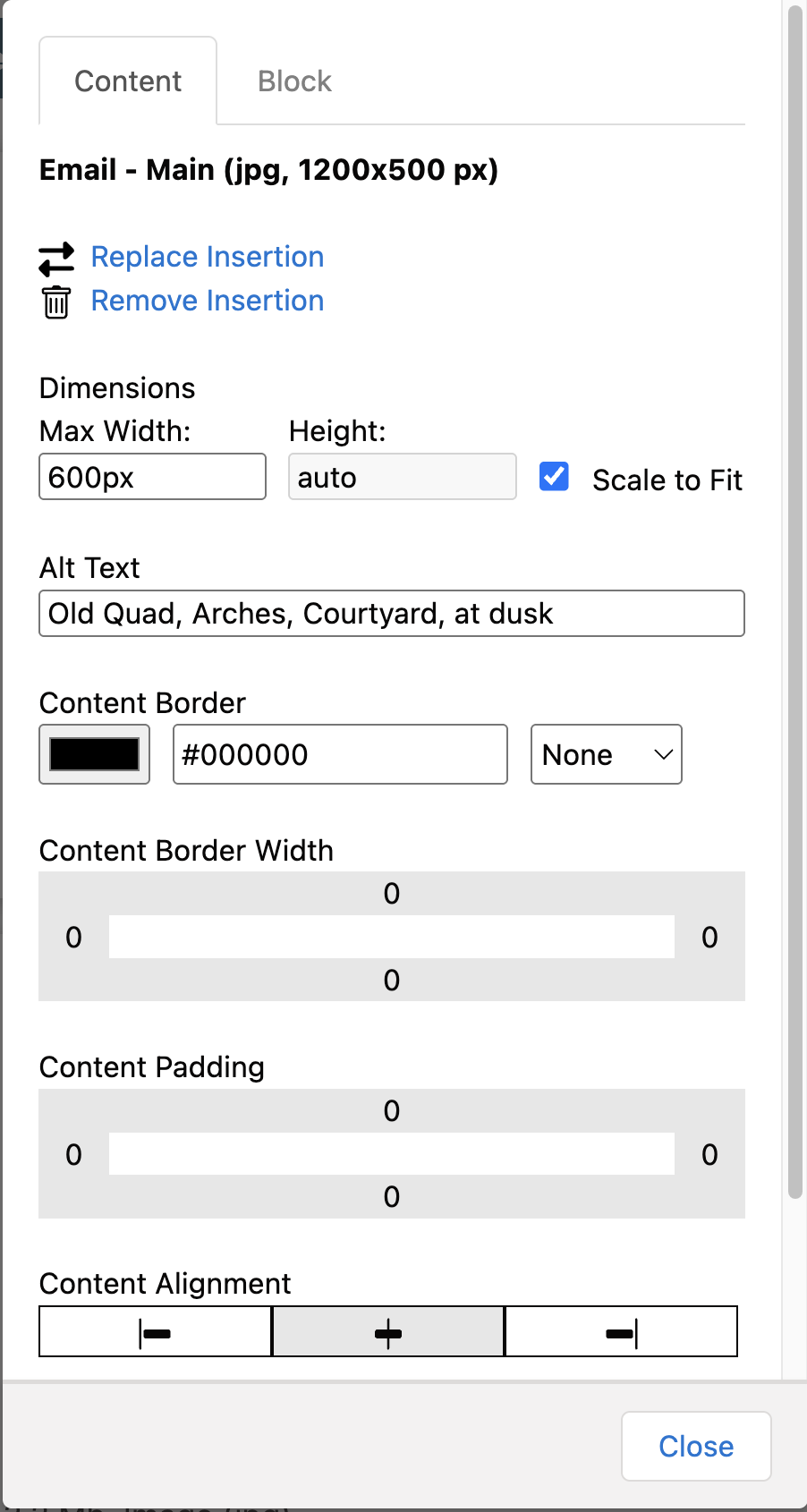Viewport: 807px width, 1512px height.
Task: Click the Remove Insertion trash icon
Action: tap(56, 302)
